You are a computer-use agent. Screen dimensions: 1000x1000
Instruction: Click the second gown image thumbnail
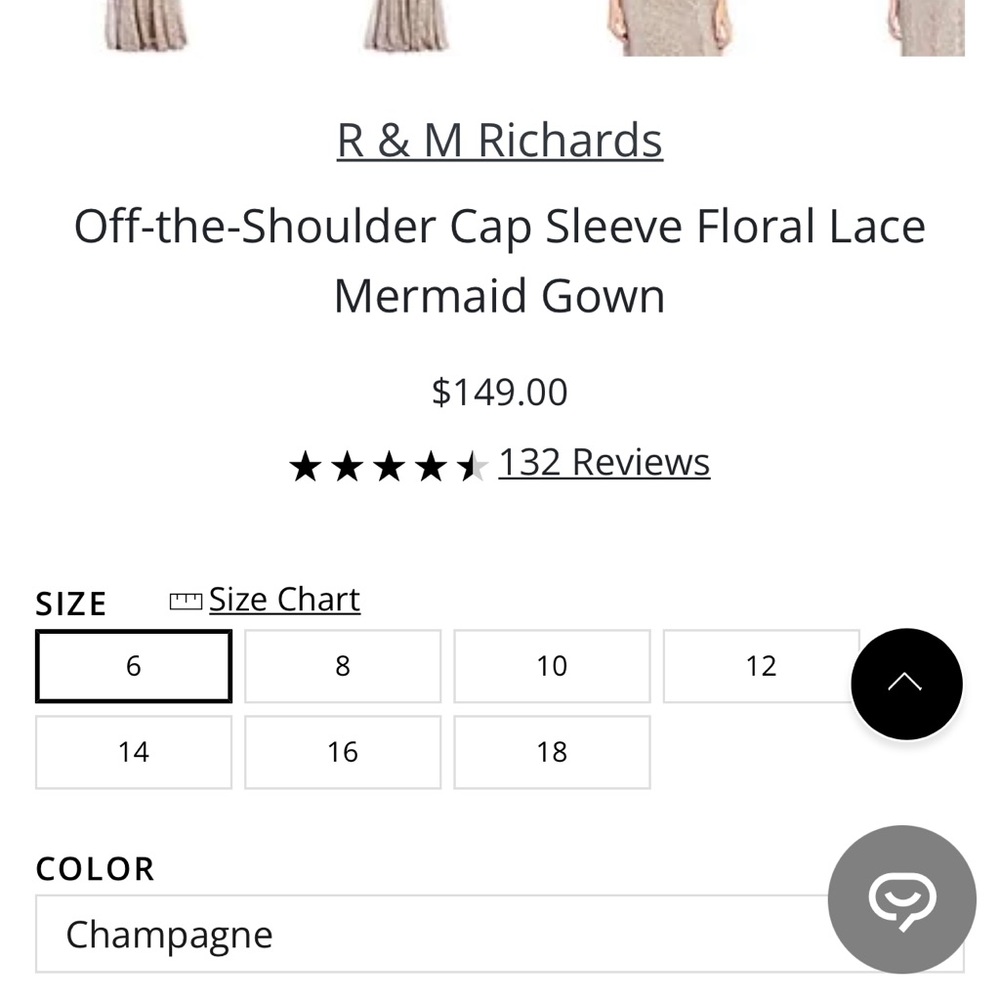[x=405, y=25]
